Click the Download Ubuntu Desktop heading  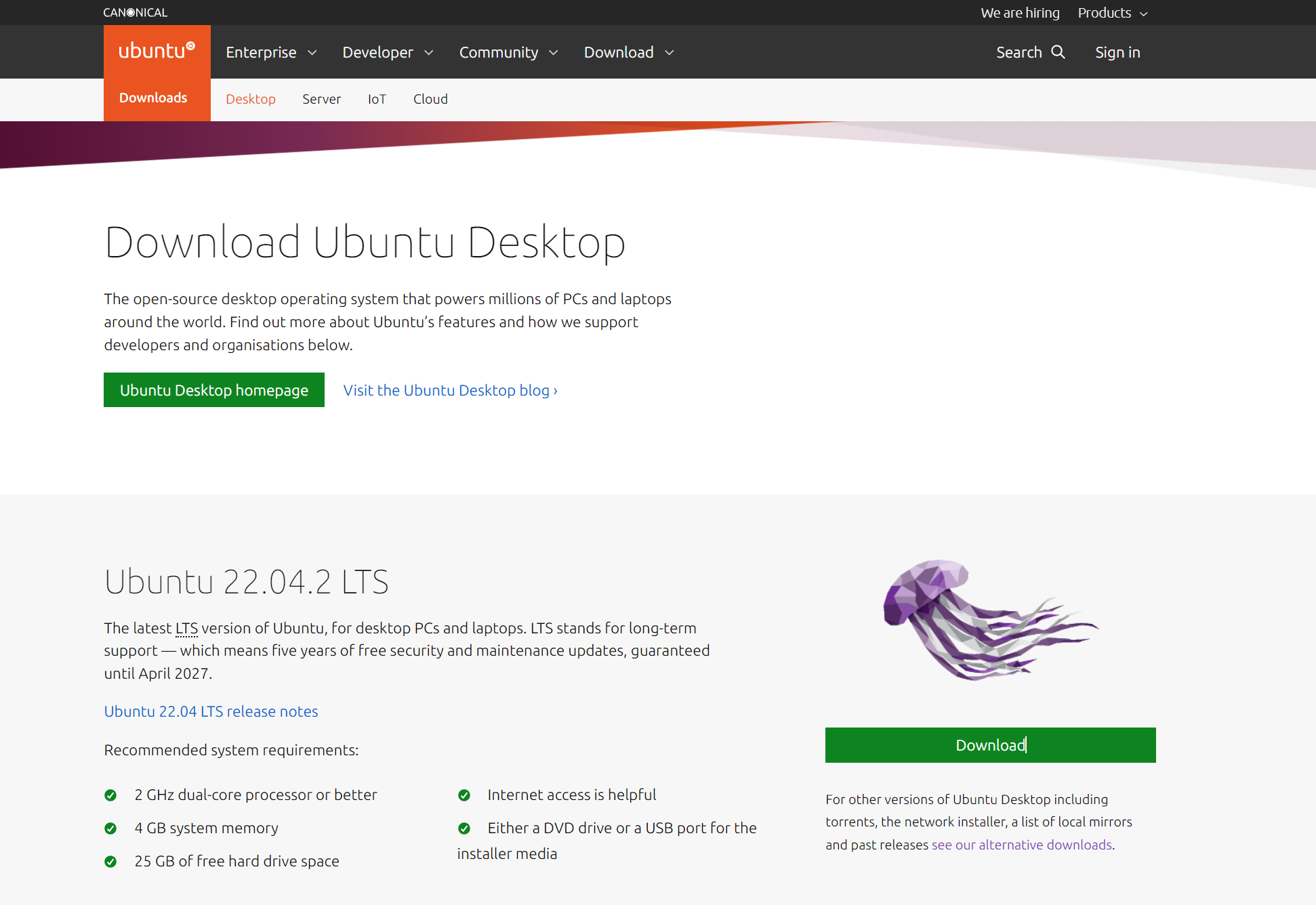(365, 243)
